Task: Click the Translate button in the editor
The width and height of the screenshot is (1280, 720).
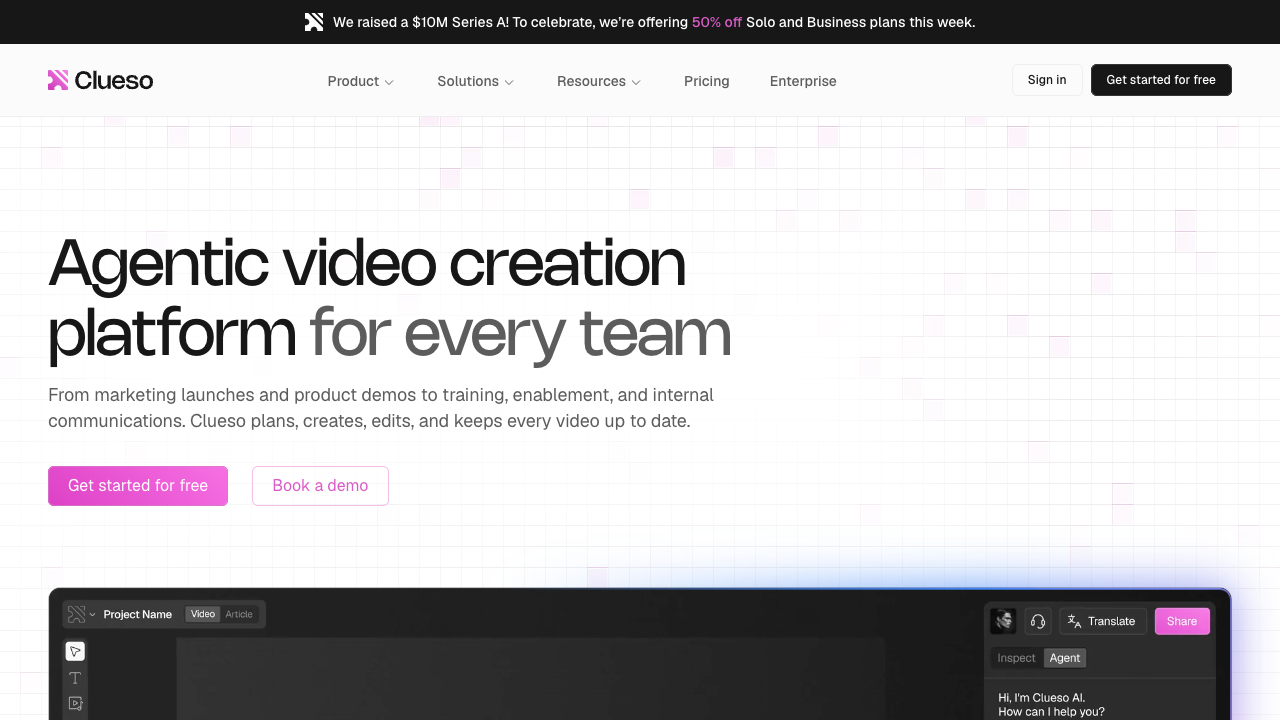Action: 1103,621
